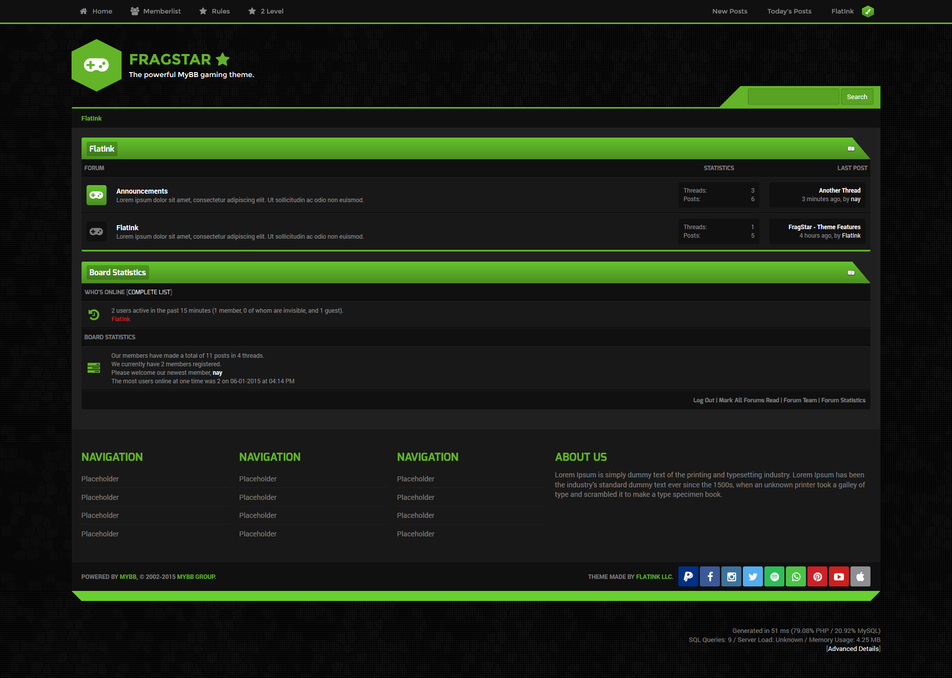The image size is (952, 678).
Task: Click the gray gamepad icon of Flatink forum
Action: (97, 231)
